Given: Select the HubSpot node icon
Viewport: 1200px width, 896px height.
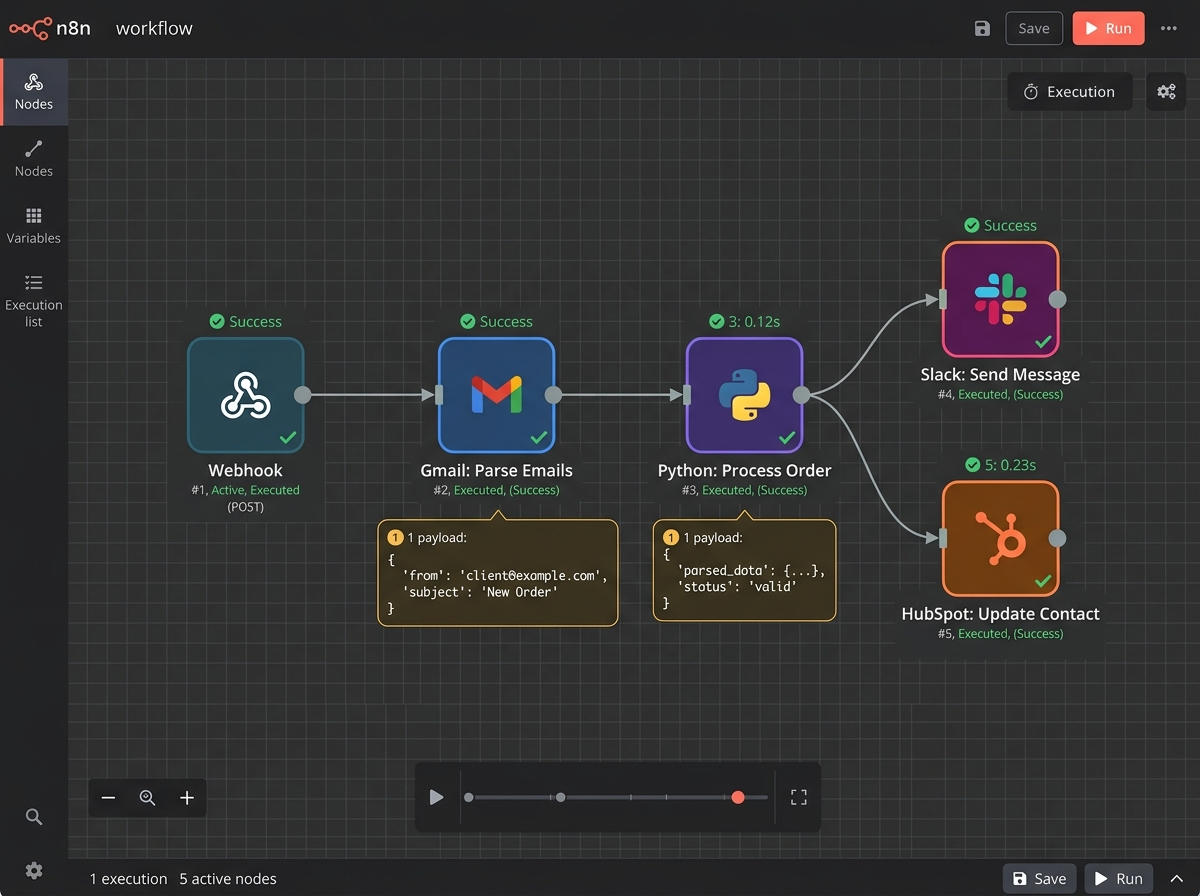Looking at the screenshot, I should 1000,538.
